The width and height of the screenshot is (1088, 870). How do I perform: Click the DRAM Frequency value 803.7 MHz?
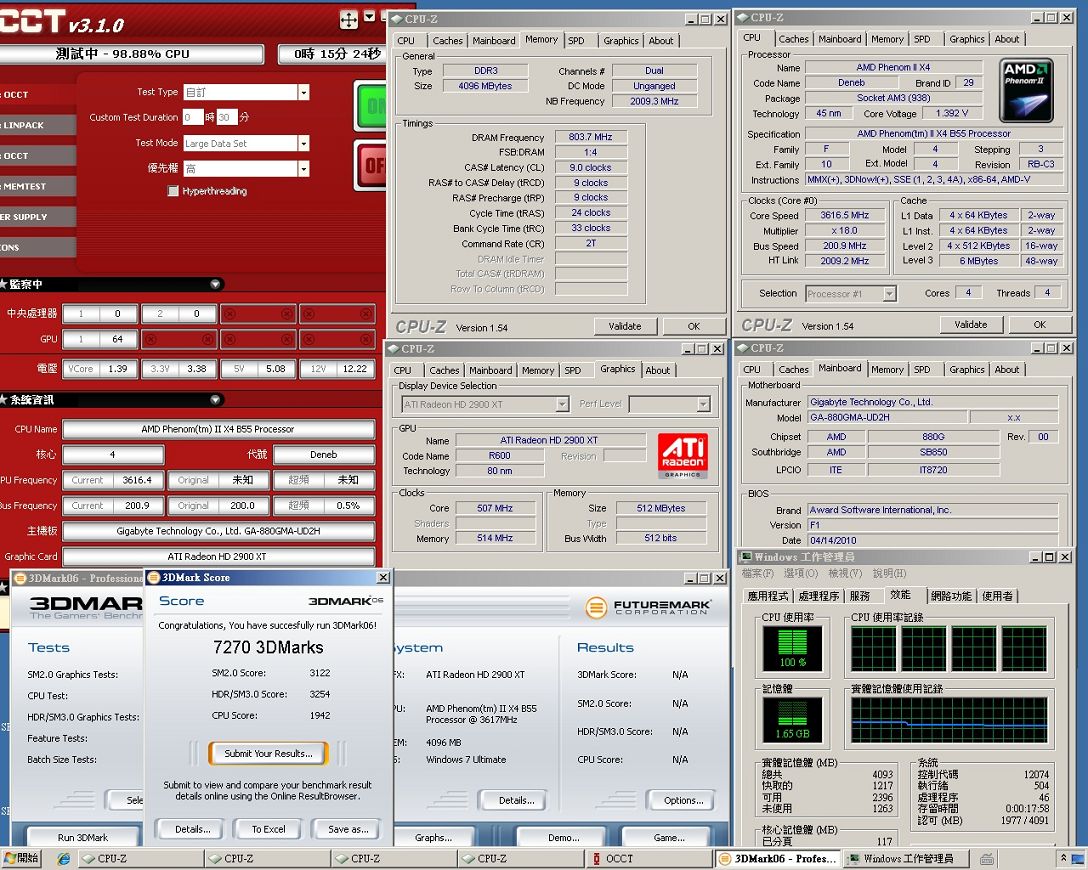click(590, 137)
